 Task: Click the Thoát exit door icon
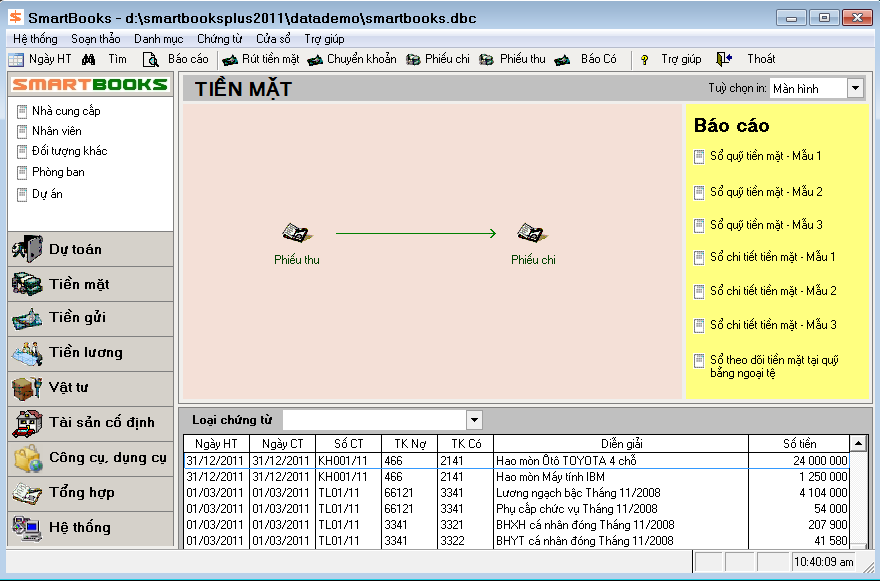tap(724, 59)
